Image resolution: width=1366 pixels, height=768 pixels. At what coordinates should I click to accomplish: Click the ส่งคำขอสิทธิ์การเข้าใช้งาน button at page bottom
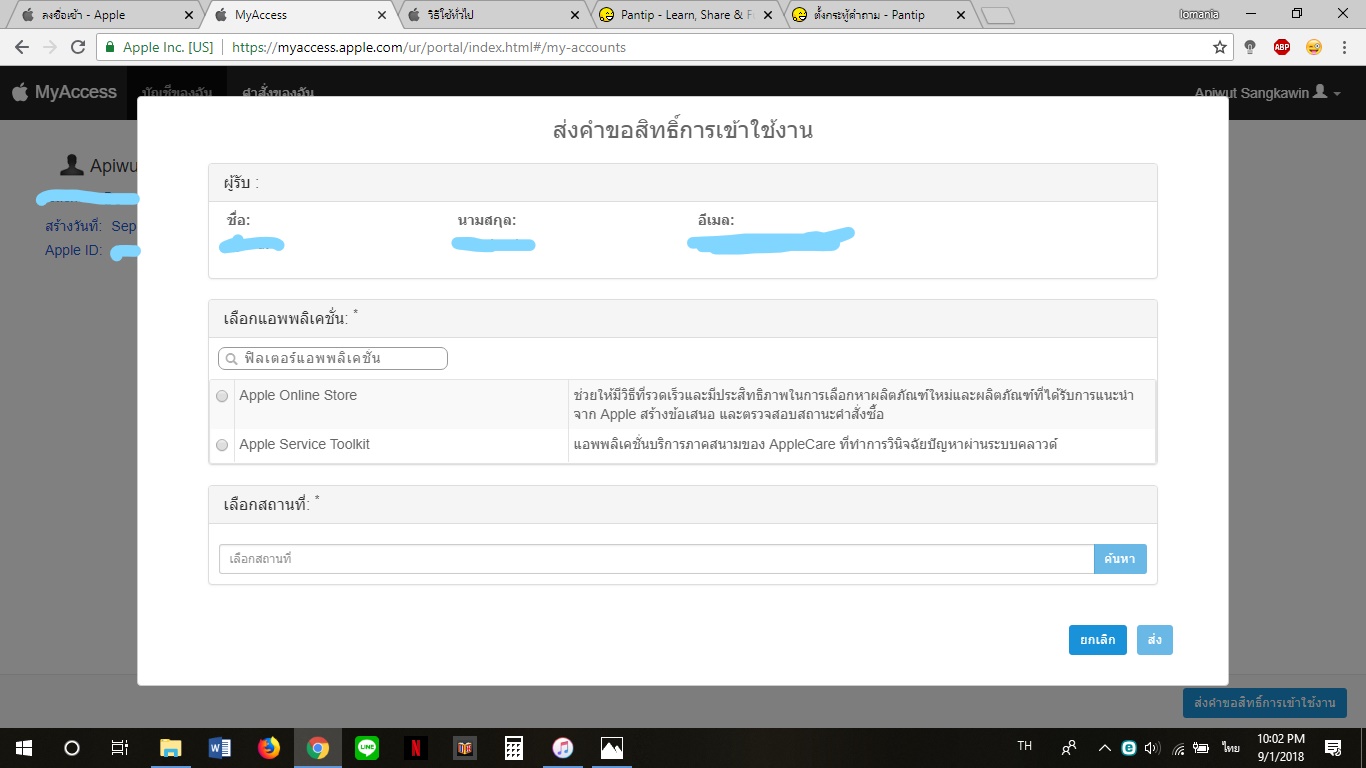[x=1265, y=703]
